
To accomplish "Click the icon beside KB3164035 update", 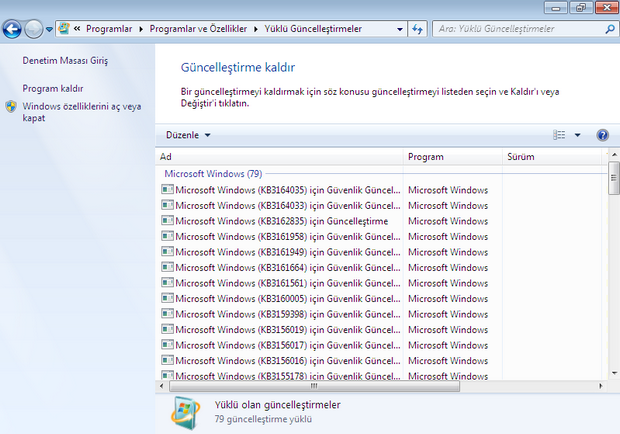I will (x=167, y=190).
